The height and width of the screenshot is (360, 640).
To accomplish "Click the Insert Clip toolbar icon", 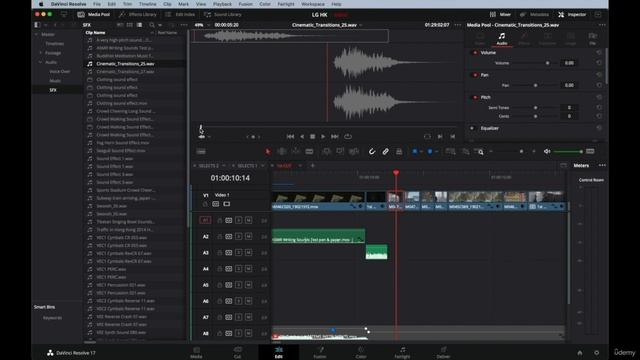I will tap(327, 151).
